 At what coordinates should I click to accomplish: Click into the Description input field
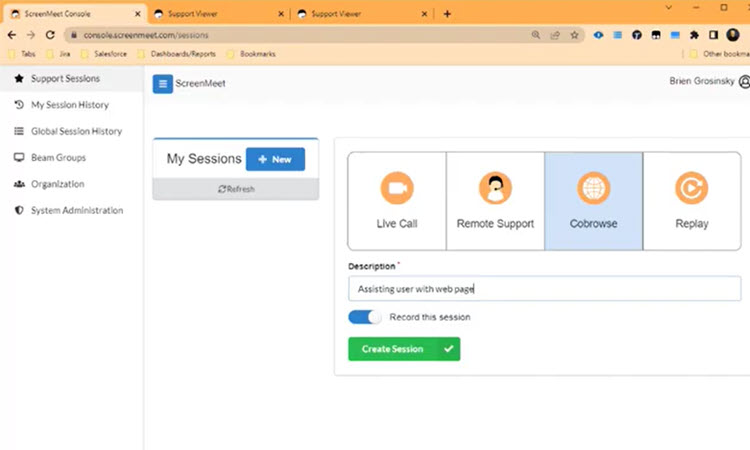(x=545, y=288)
